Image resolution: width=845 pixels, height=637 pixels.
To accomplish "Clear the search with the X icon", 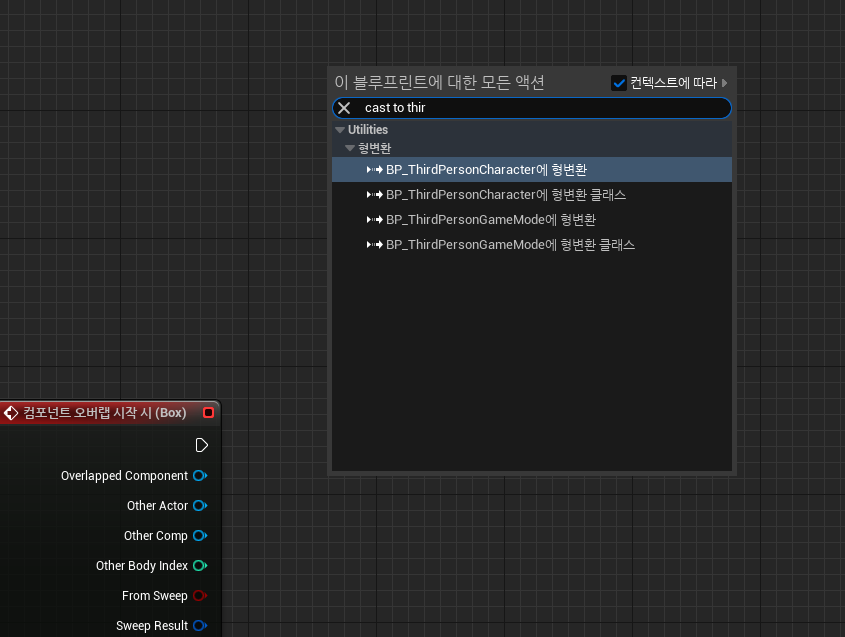I will point(344,108).
